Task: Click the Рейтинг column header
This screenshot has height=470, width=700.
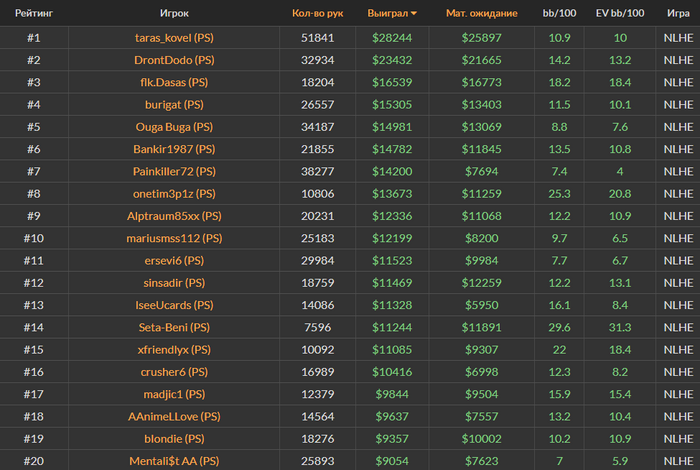Action: pyautogui.click(x=34, y=13)
